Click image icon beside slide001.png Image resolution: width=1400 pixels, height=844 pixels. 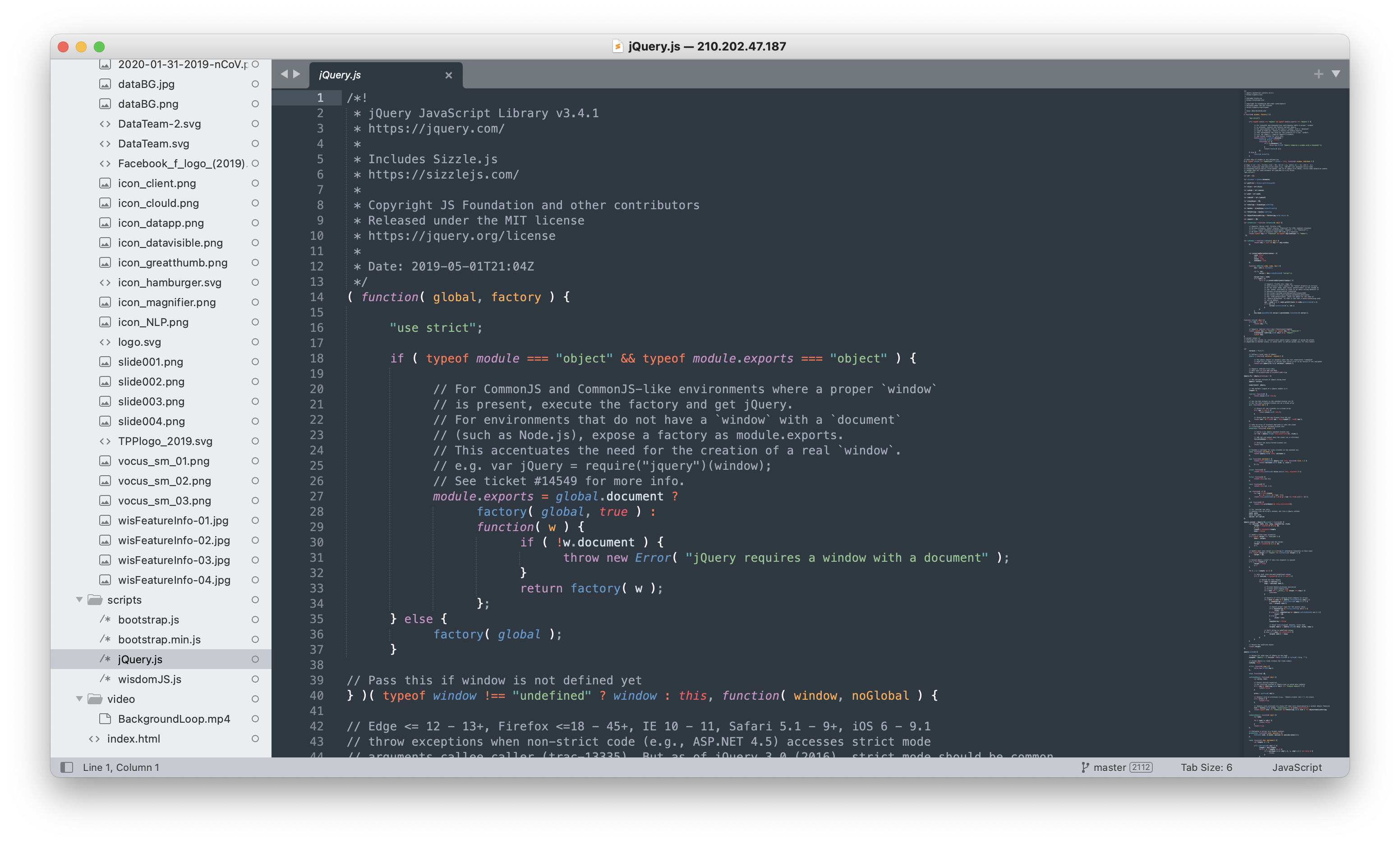point(105,362)
